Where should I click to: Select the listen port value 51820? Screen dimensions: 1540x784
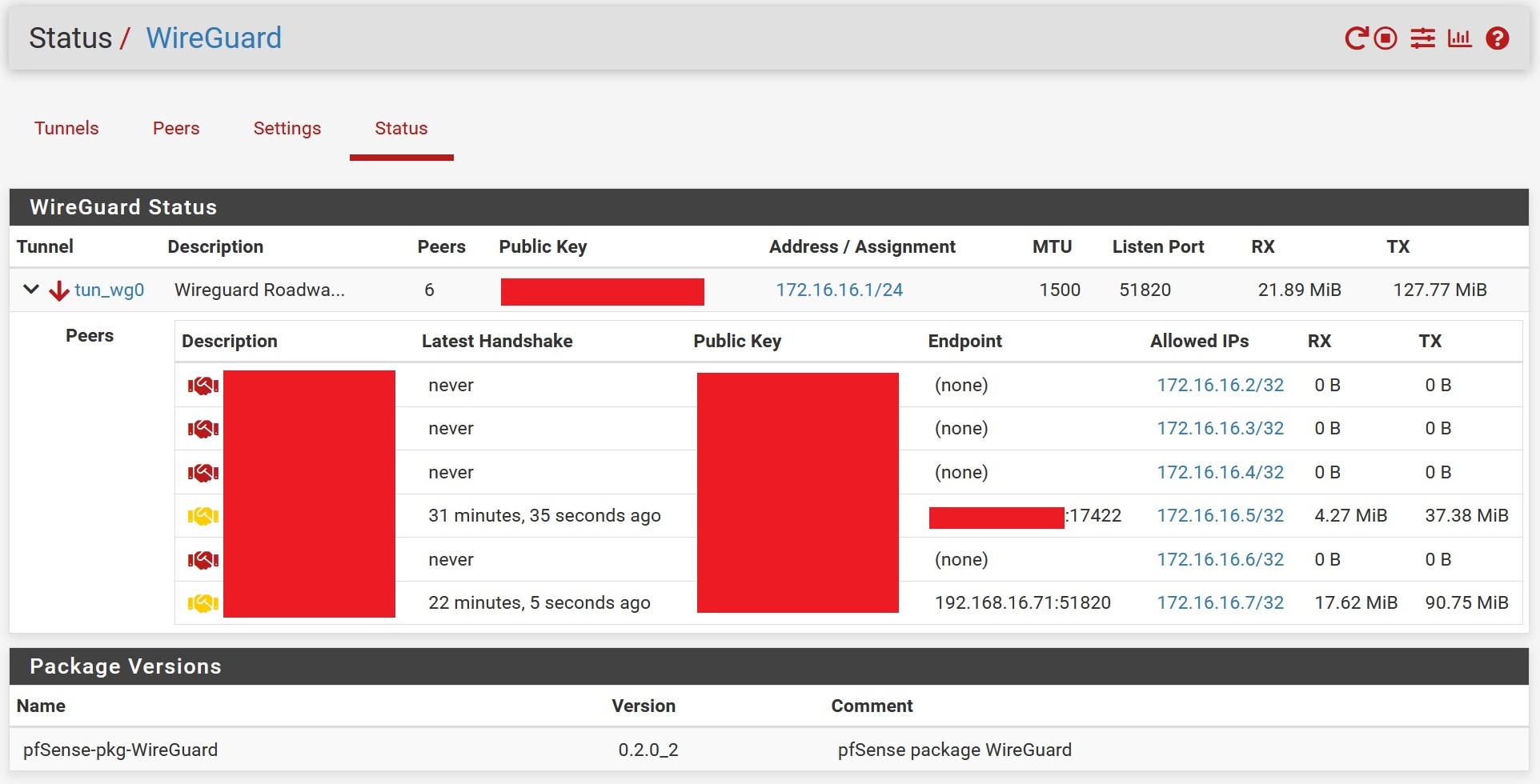click(1145, 290)
